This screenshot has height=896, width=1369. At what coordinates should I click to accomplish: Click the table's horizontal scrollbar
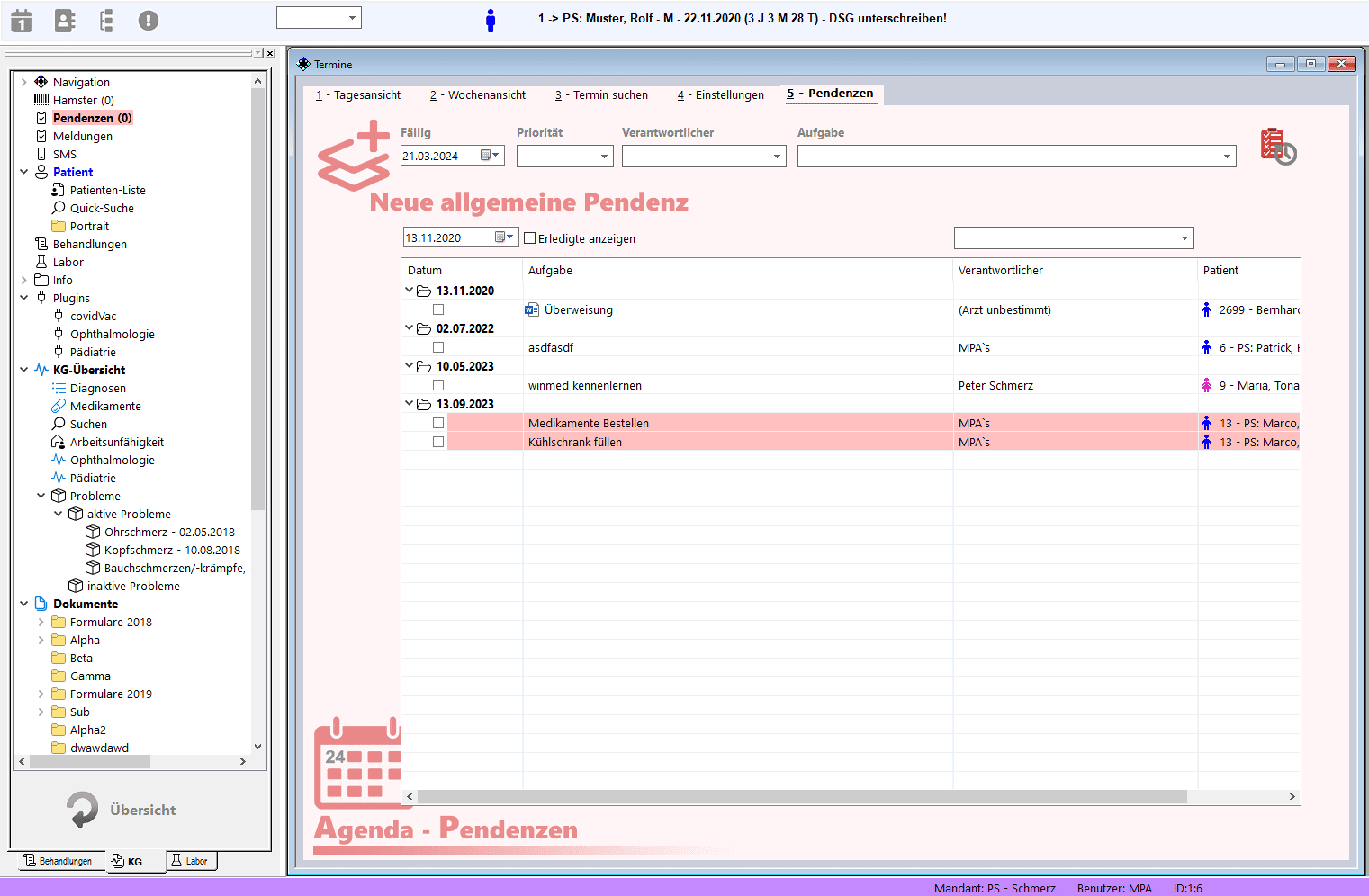click(x=802, y=796)
